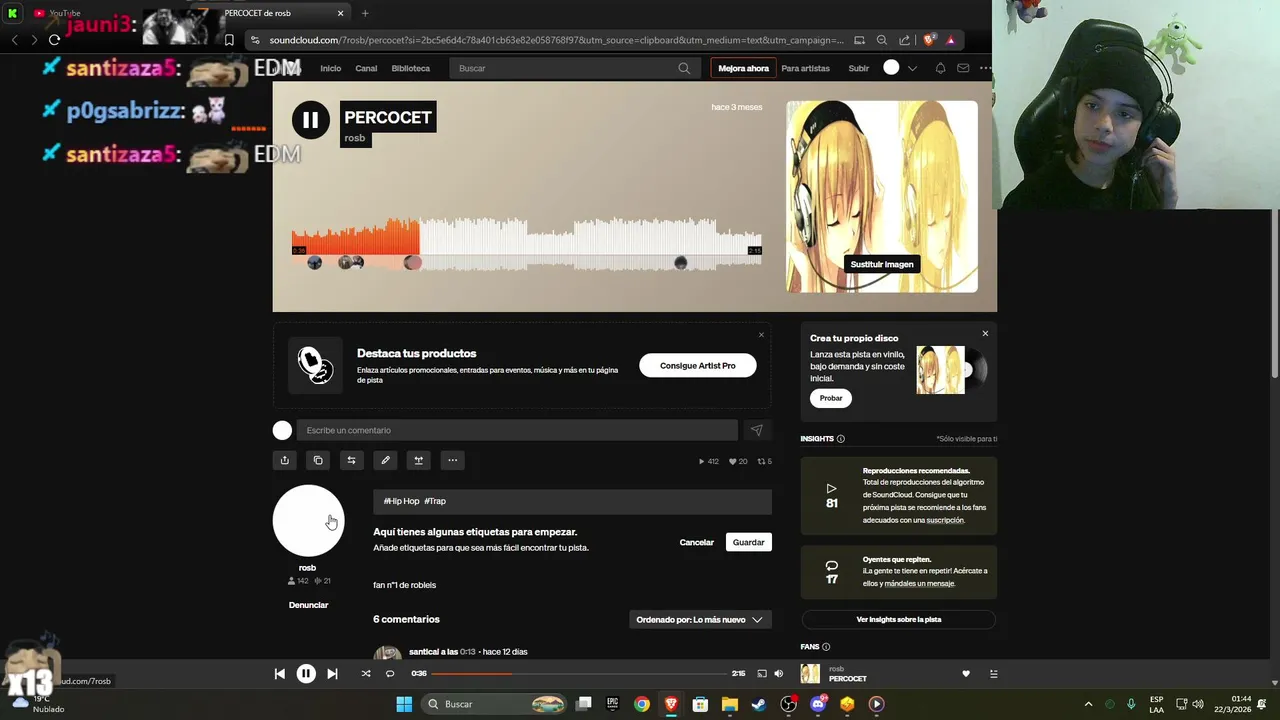This screenshot has height=720, width=1280.
Task: Like the playing track with heart icon
Action: click(x=966, y=674)
